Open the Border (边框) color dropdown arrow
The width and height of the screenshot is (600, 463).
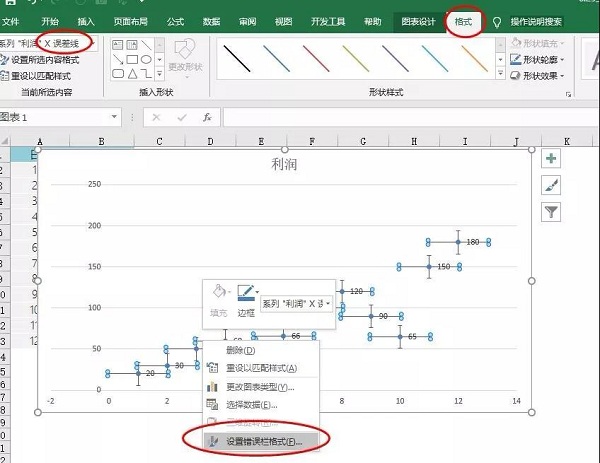(257, 292)
